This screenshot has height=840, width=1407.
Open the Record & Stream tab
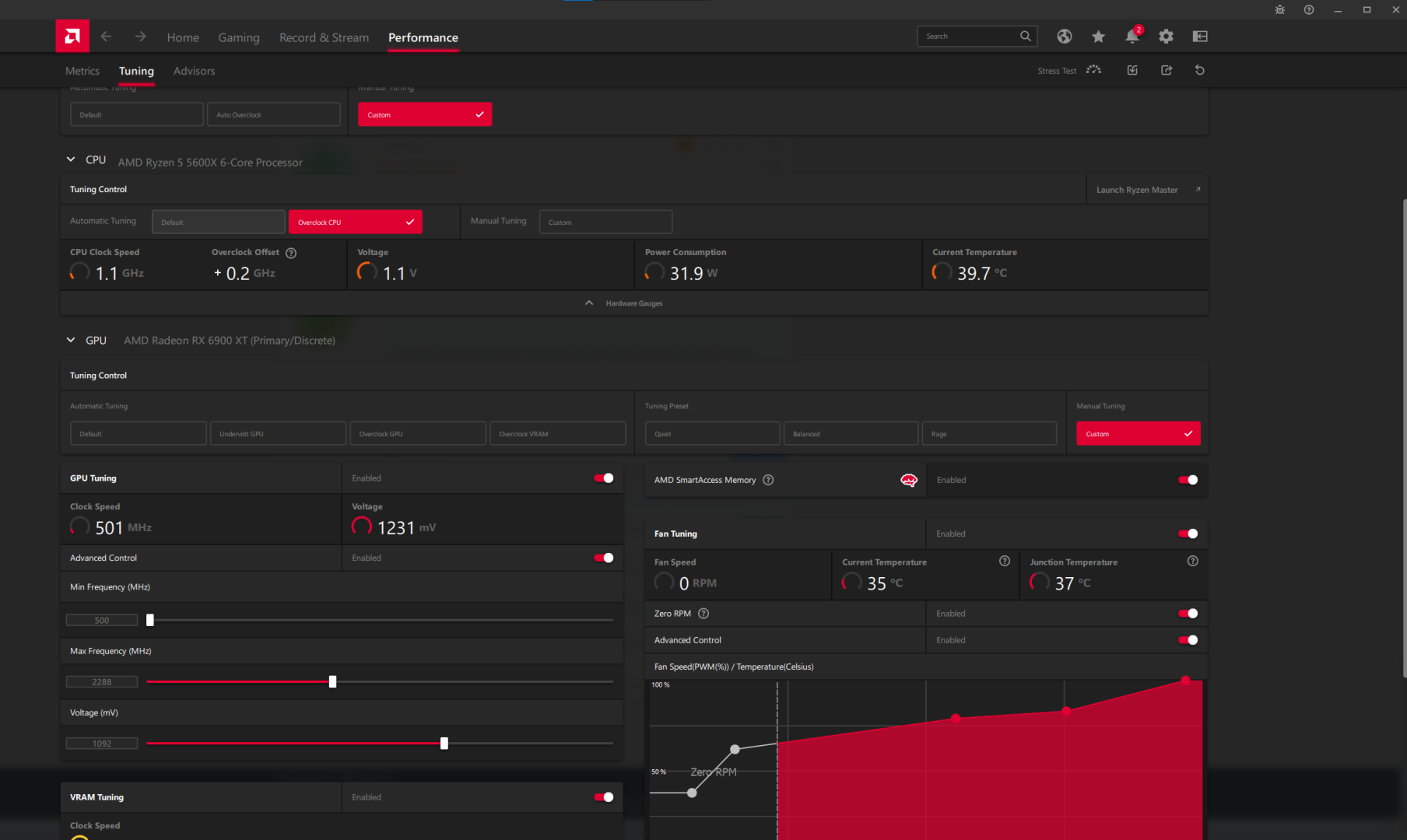click(325, 37)
